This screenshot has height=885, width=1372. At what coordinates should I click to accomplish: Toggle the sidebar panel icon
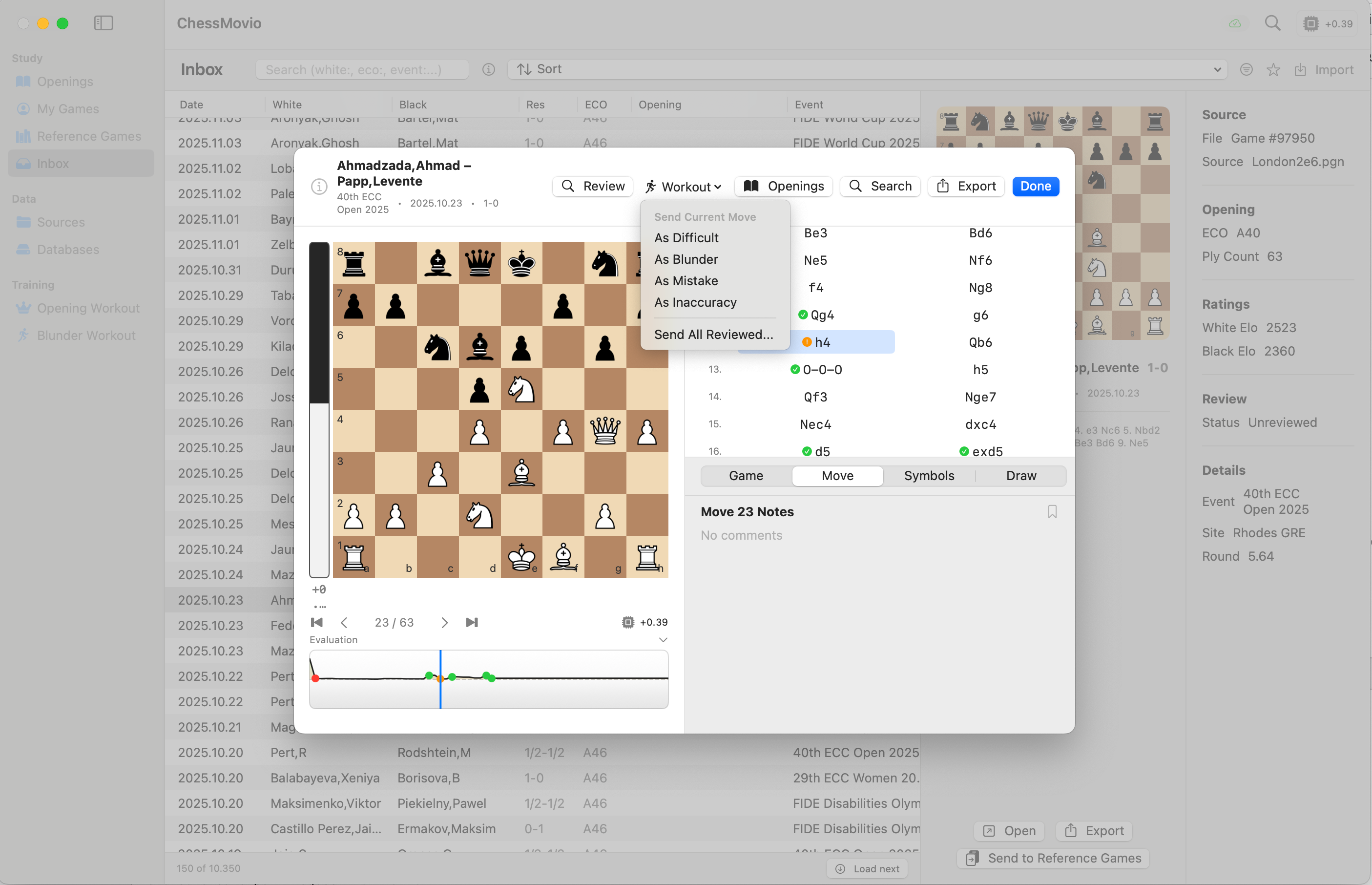point(104,23)
